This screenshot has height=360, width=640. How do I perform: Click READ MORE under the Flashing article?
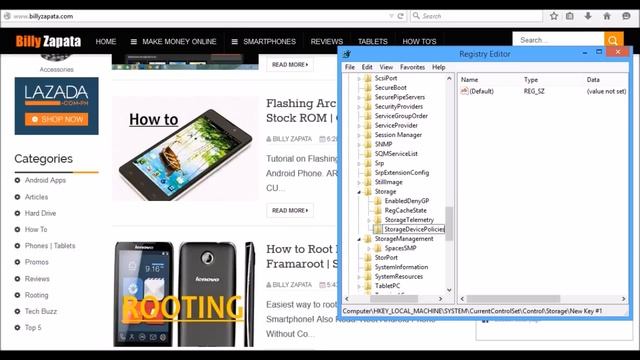click(x=290, y=210)
